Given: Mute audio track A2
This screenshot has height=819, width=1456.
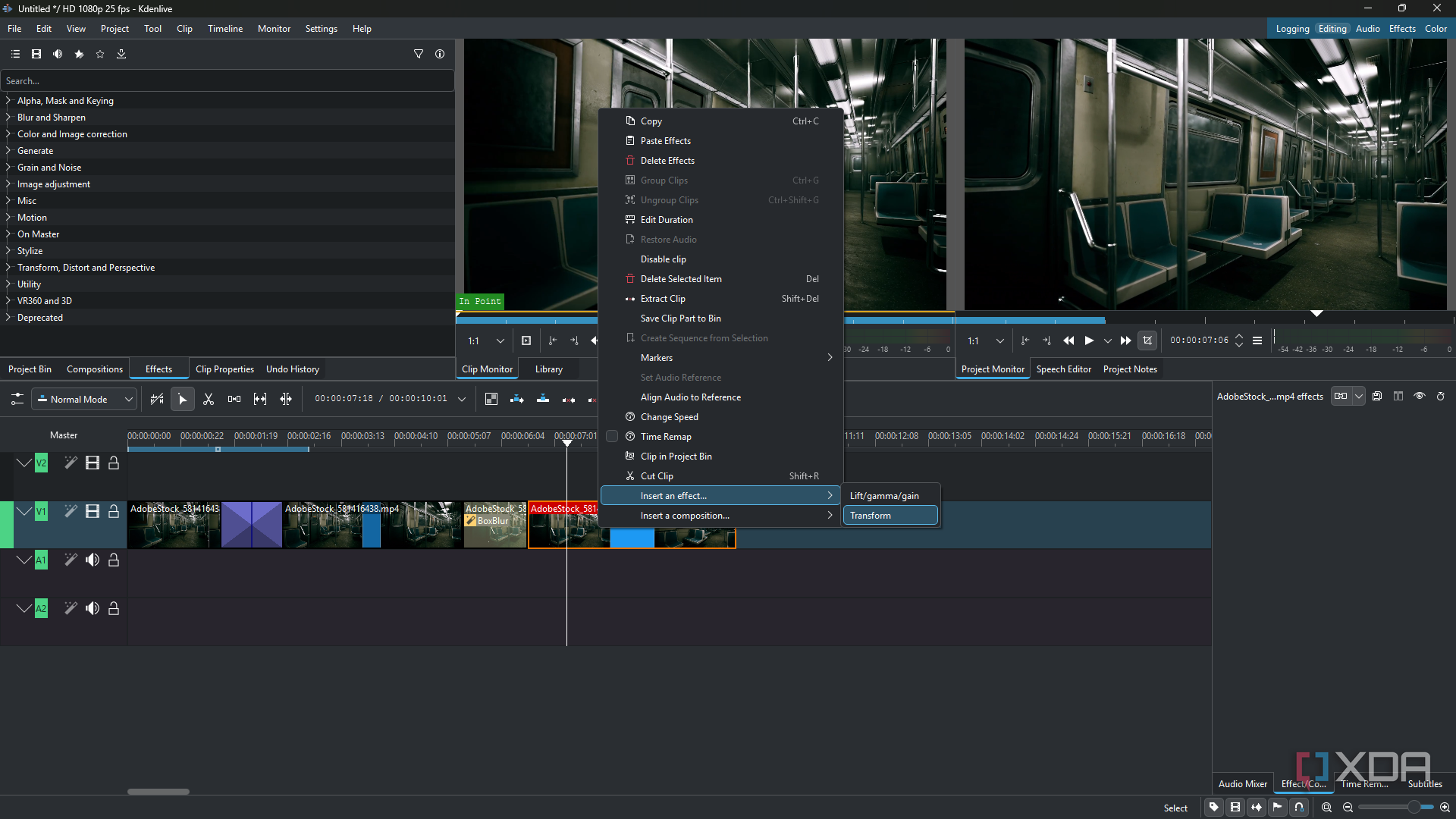Looking at the screenshot, I should [93, 609].
